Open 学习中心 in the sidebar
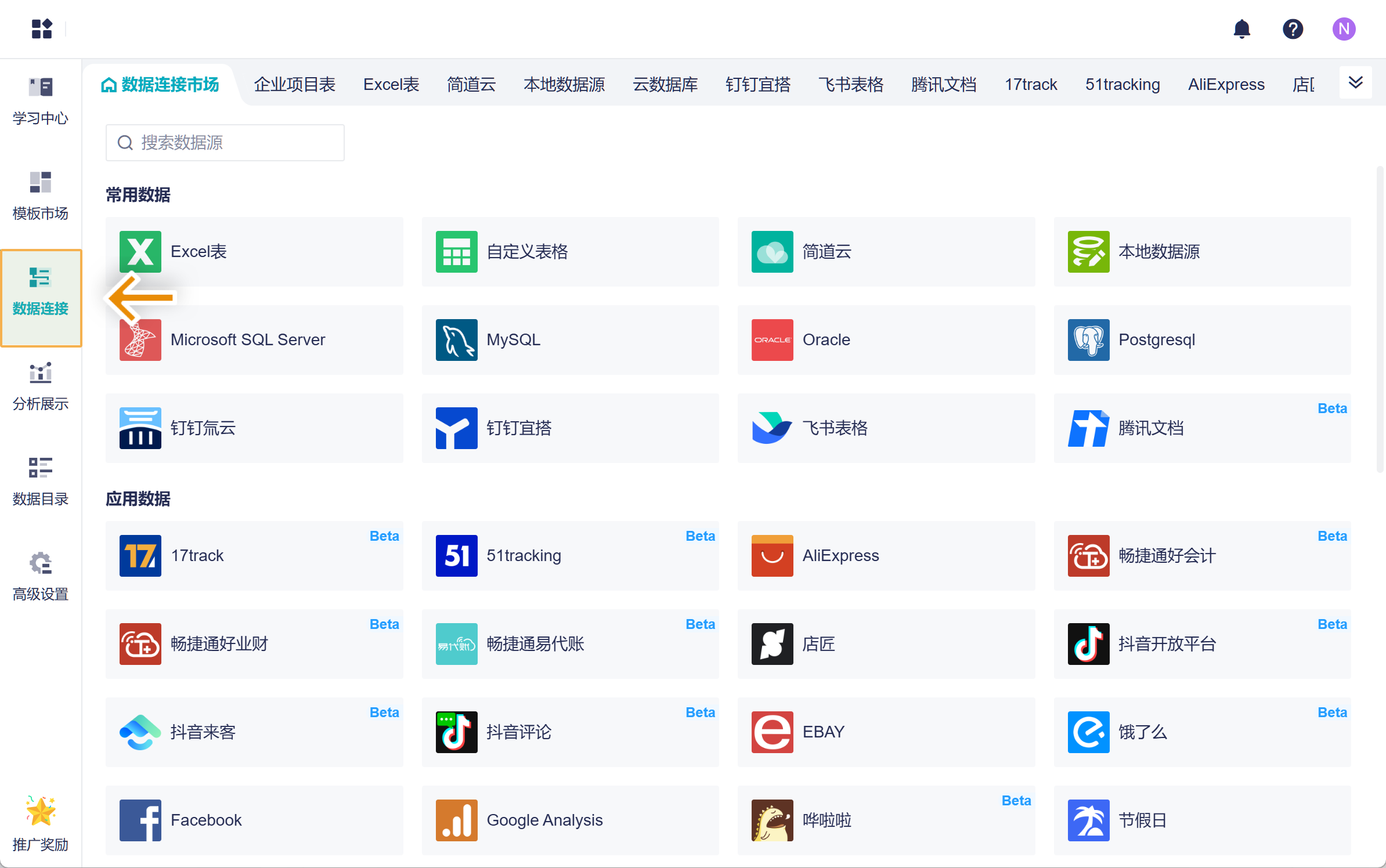This screenshot has width=1386, height=868. tap(40, 101)
